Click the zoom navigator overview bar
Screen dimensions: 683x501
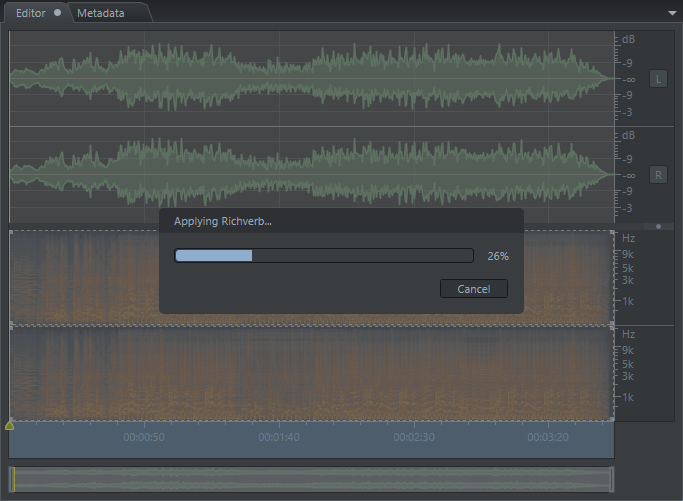pos(310,479)
